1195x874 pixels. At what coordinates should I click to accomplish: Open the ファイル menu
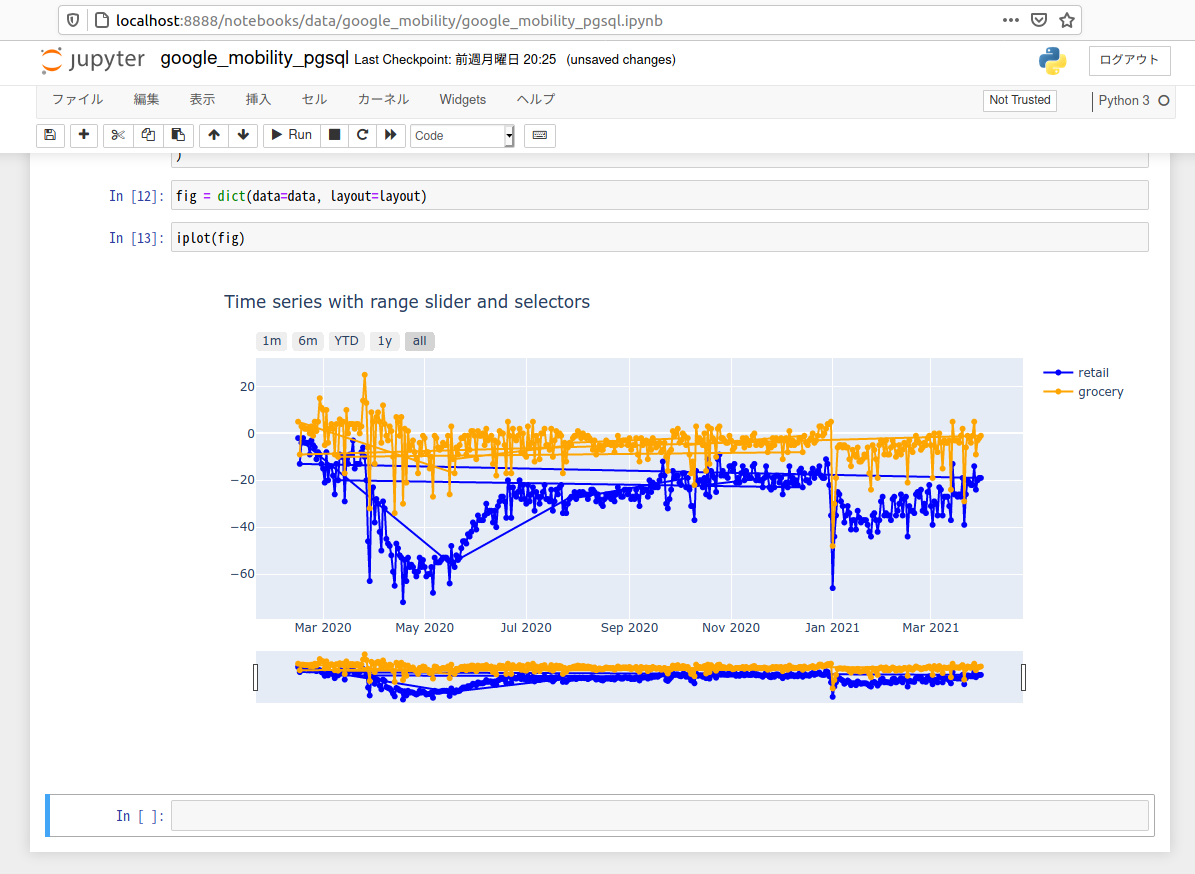(75, 99)
